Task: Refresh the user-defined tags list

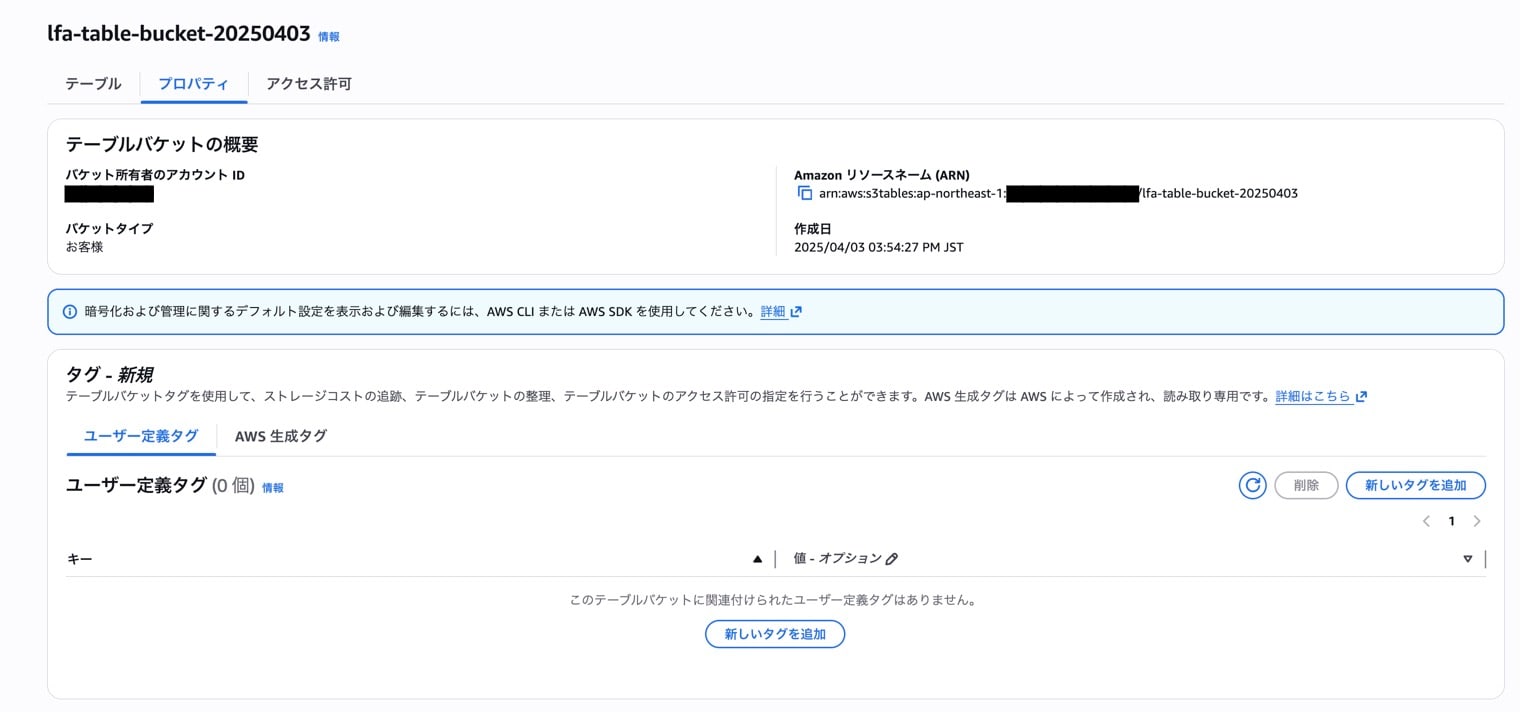Action: click(x=1252, y=485)
